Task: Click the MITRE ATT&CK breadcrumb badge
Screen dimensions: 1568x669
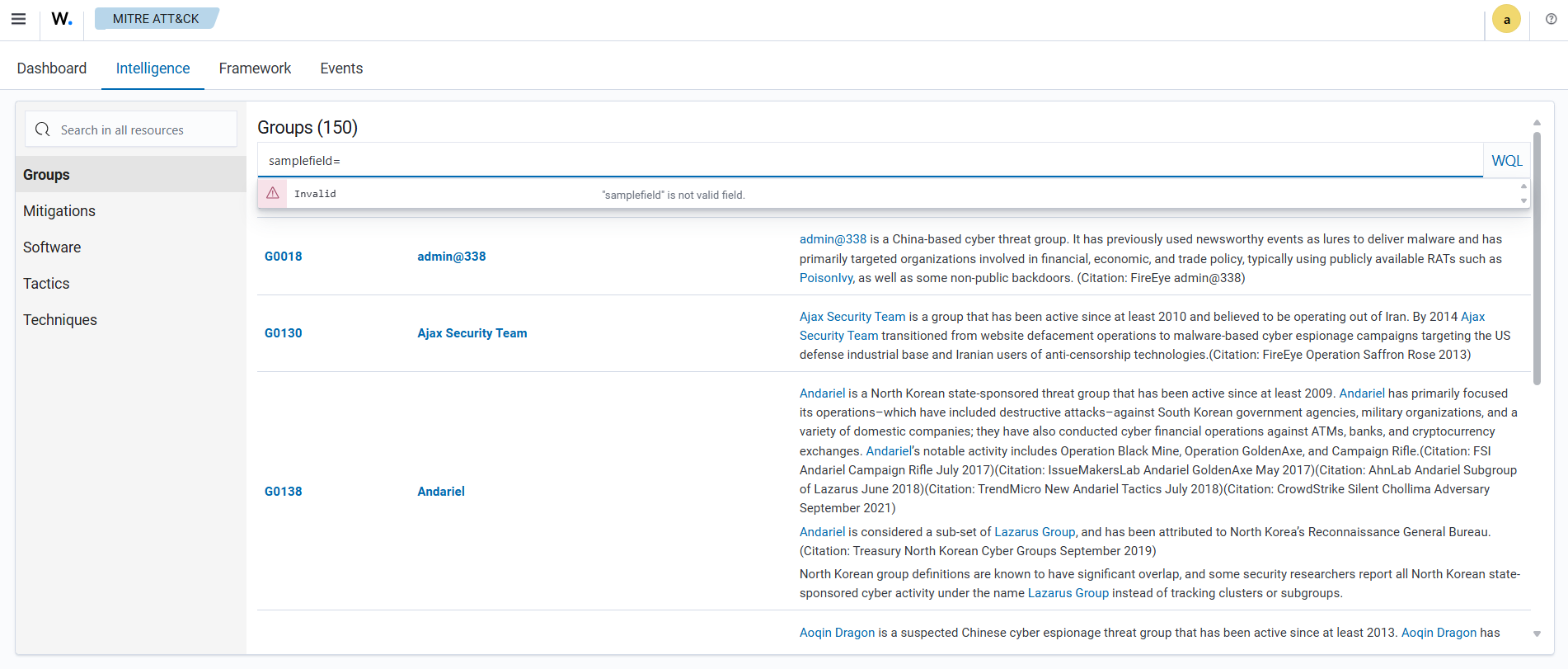Action: tap(156, 18)
